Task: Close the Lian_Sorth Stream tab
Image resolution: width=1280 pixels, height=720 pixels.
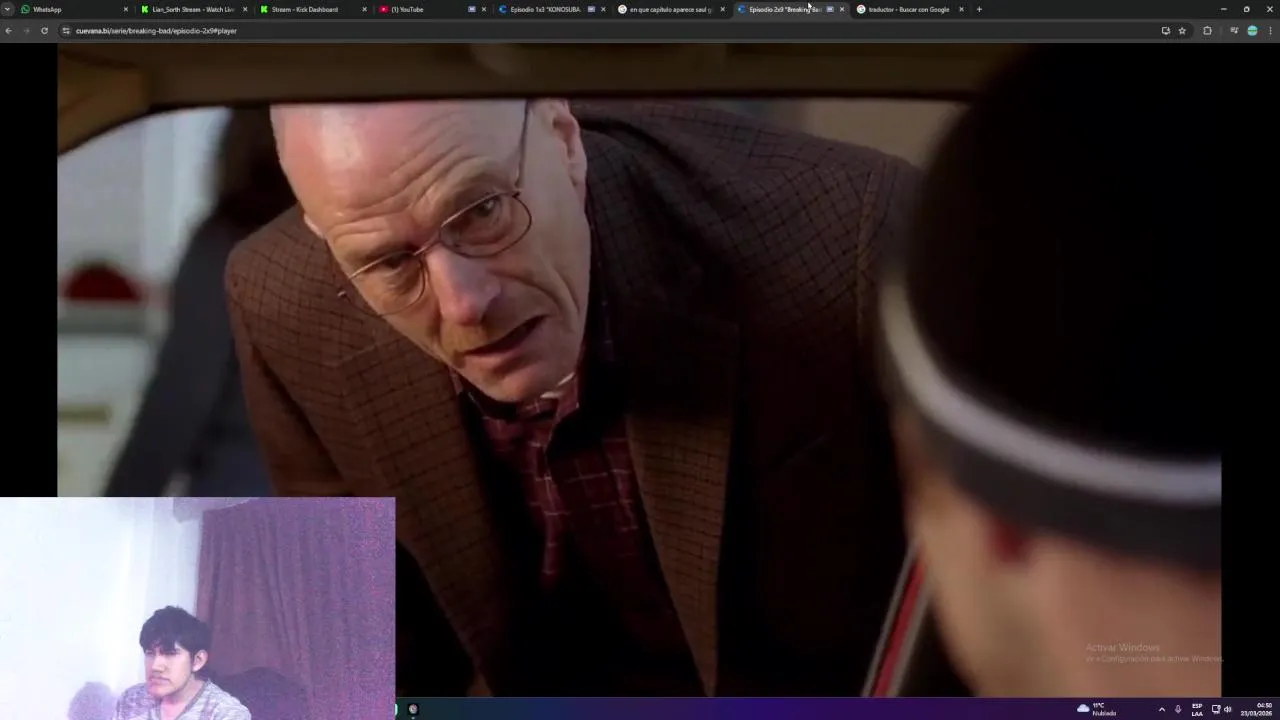Action: tap(245, 9)
